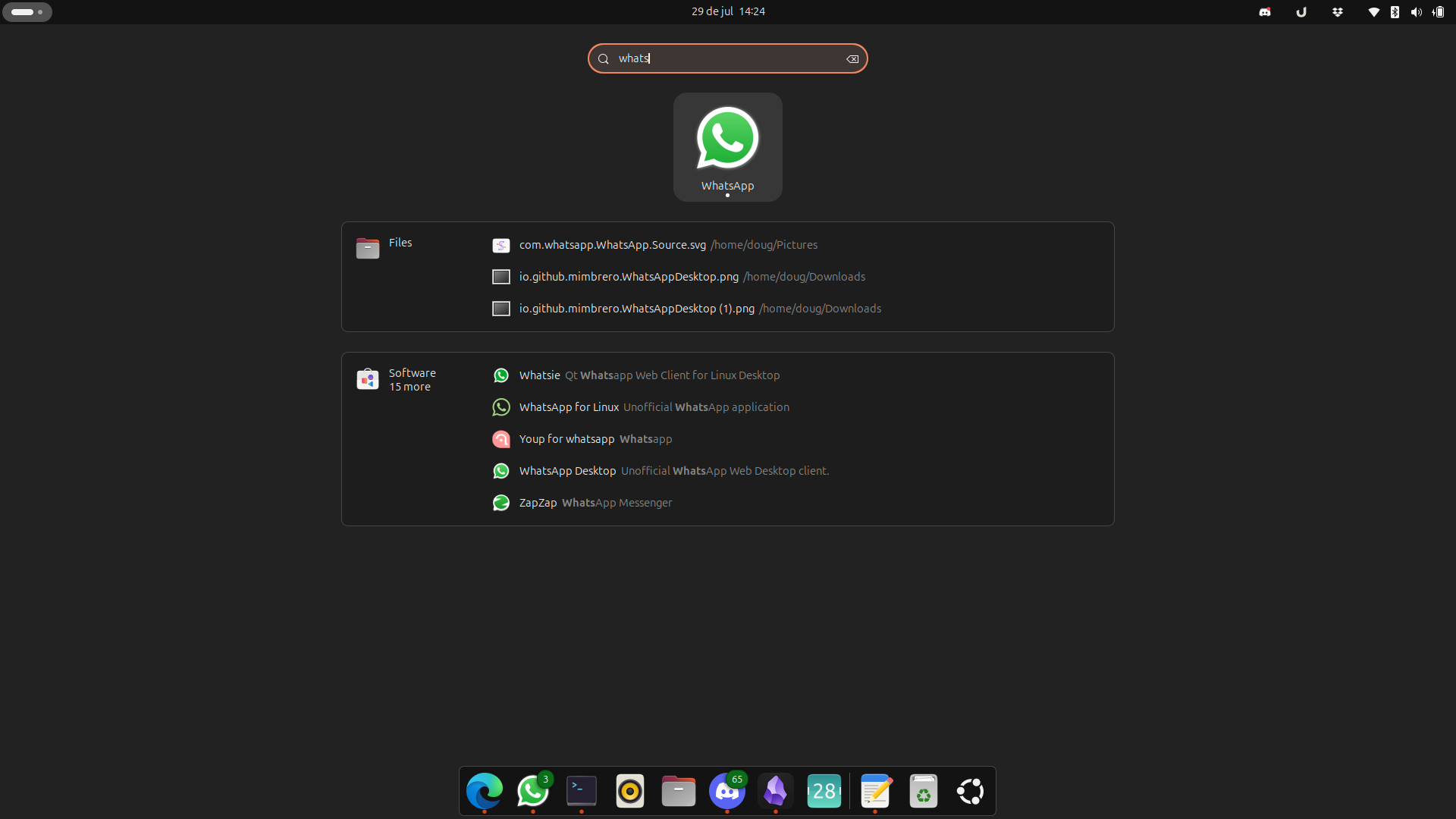The height and width of the screenshot is (819, 1456).
Task: Open the clock and calendar menu
Action: pyautogui.click(x=728, y=11)
